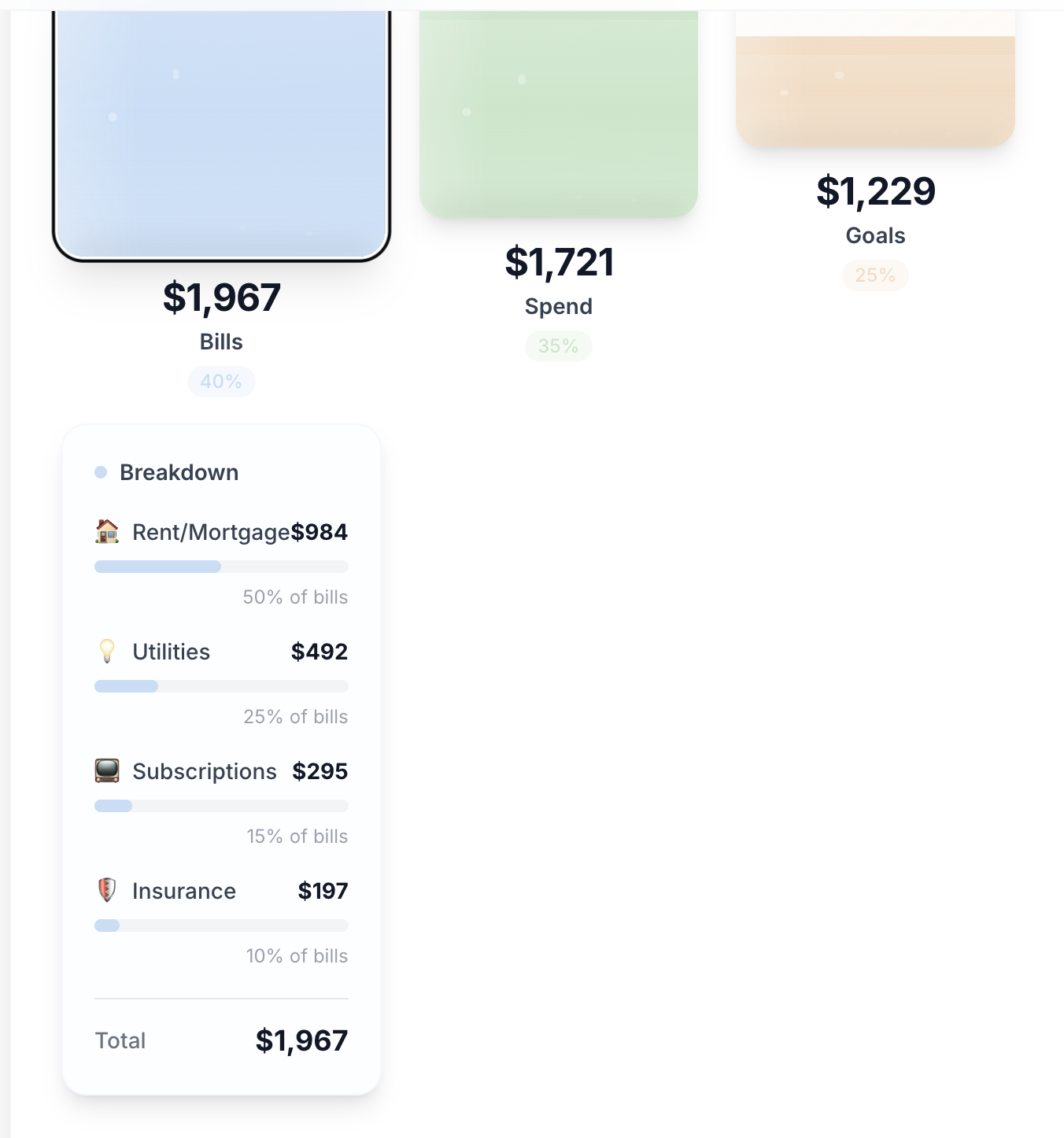Expand the Breakdown panel

coord(179,471)
